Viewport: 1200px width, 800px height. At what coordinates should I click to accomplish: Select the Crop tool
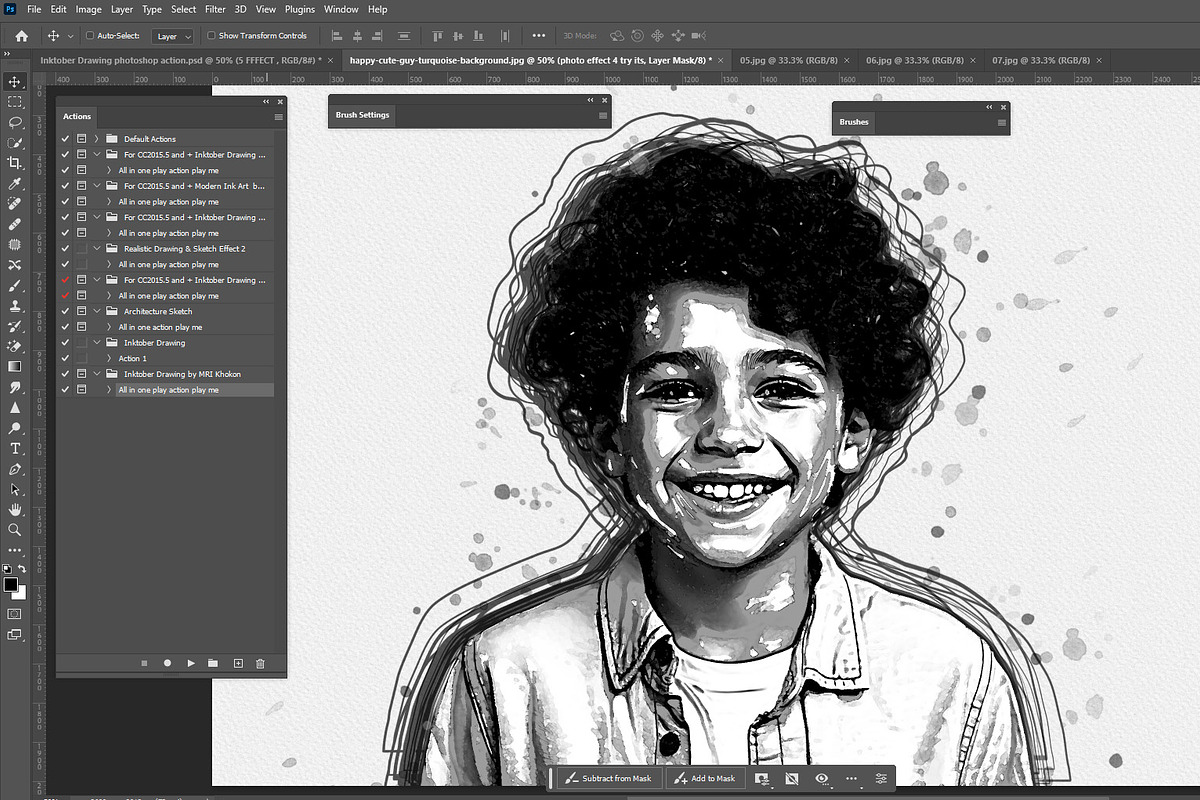[15, 162]
